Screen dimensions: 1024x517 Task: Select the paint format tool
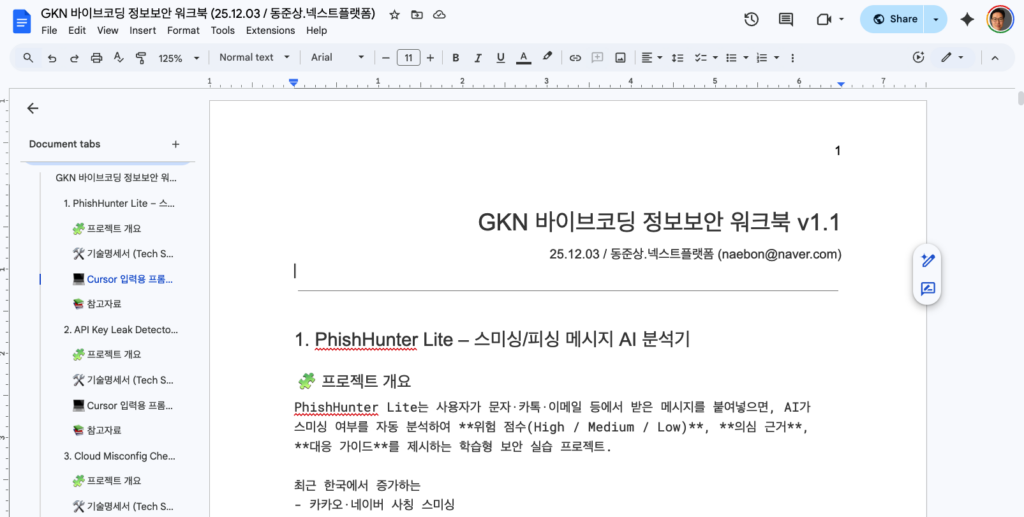[141, 58]
